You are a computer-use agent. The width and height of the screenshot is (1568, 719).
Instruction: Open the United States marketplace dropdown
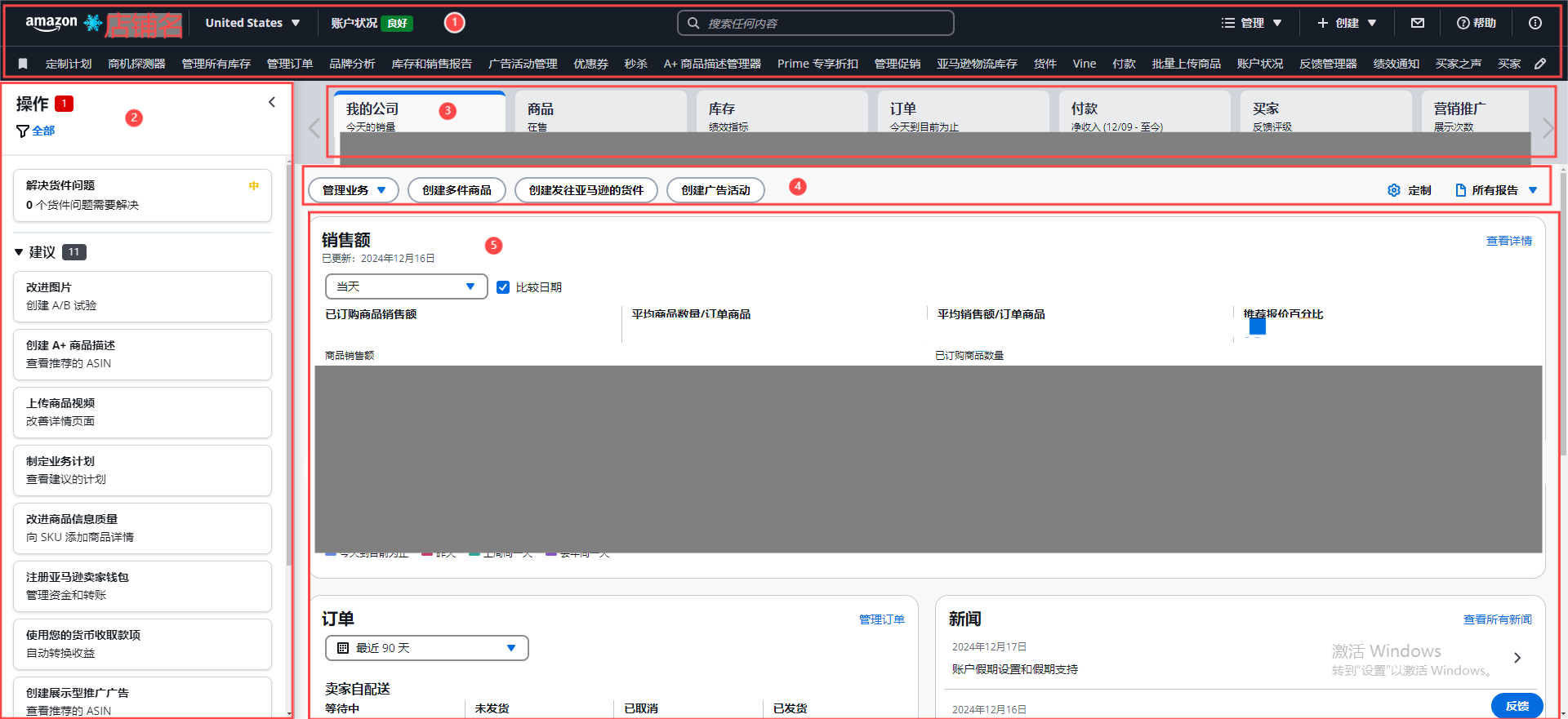252,23
